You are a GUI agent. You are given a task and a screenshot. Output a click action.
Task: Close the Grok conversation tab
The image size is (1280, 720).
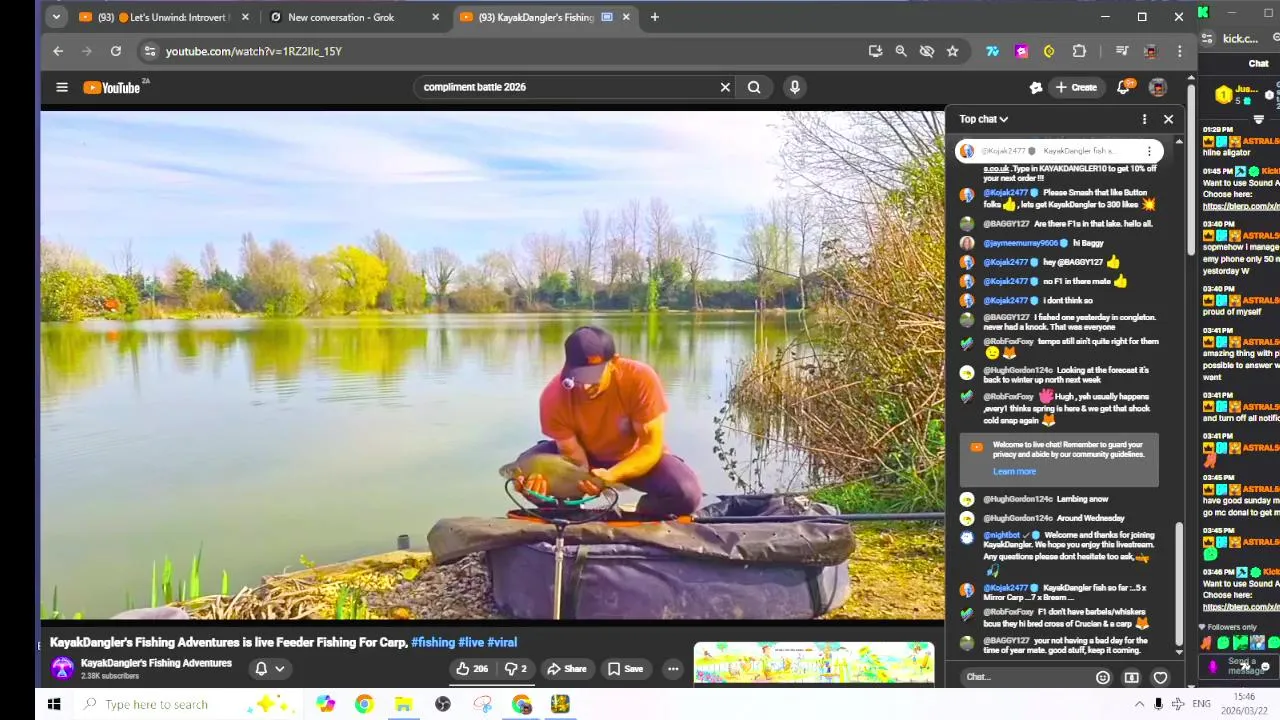435,17
